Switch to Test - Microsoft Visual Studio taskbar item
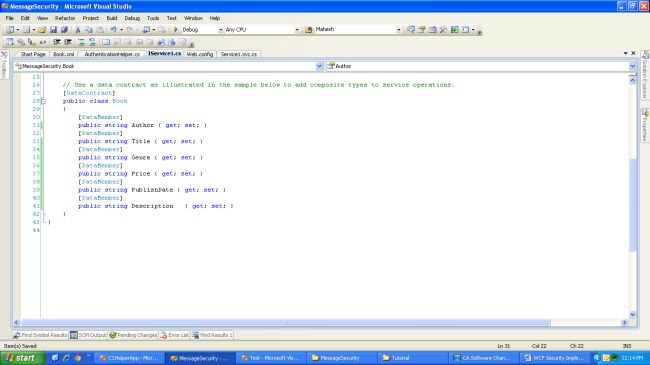Image resolution: width=650 pixels, height=365 pixels. 270,358
